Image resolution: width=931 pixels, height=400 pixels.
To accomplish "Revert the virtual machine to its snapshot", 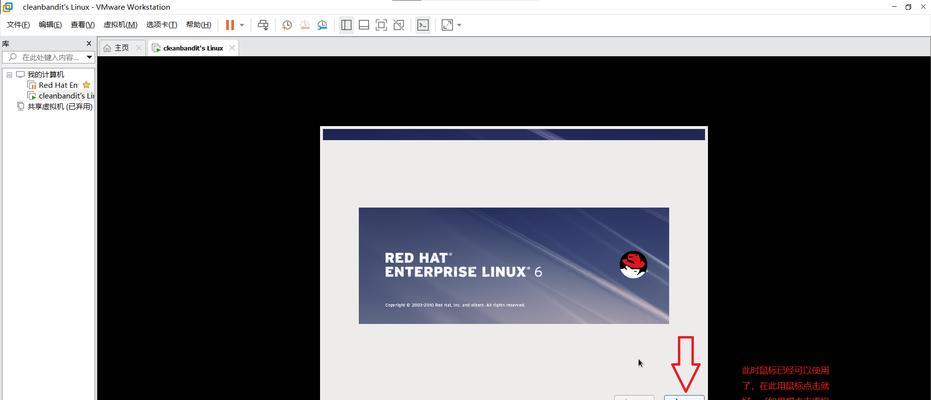I will point(305,25).
